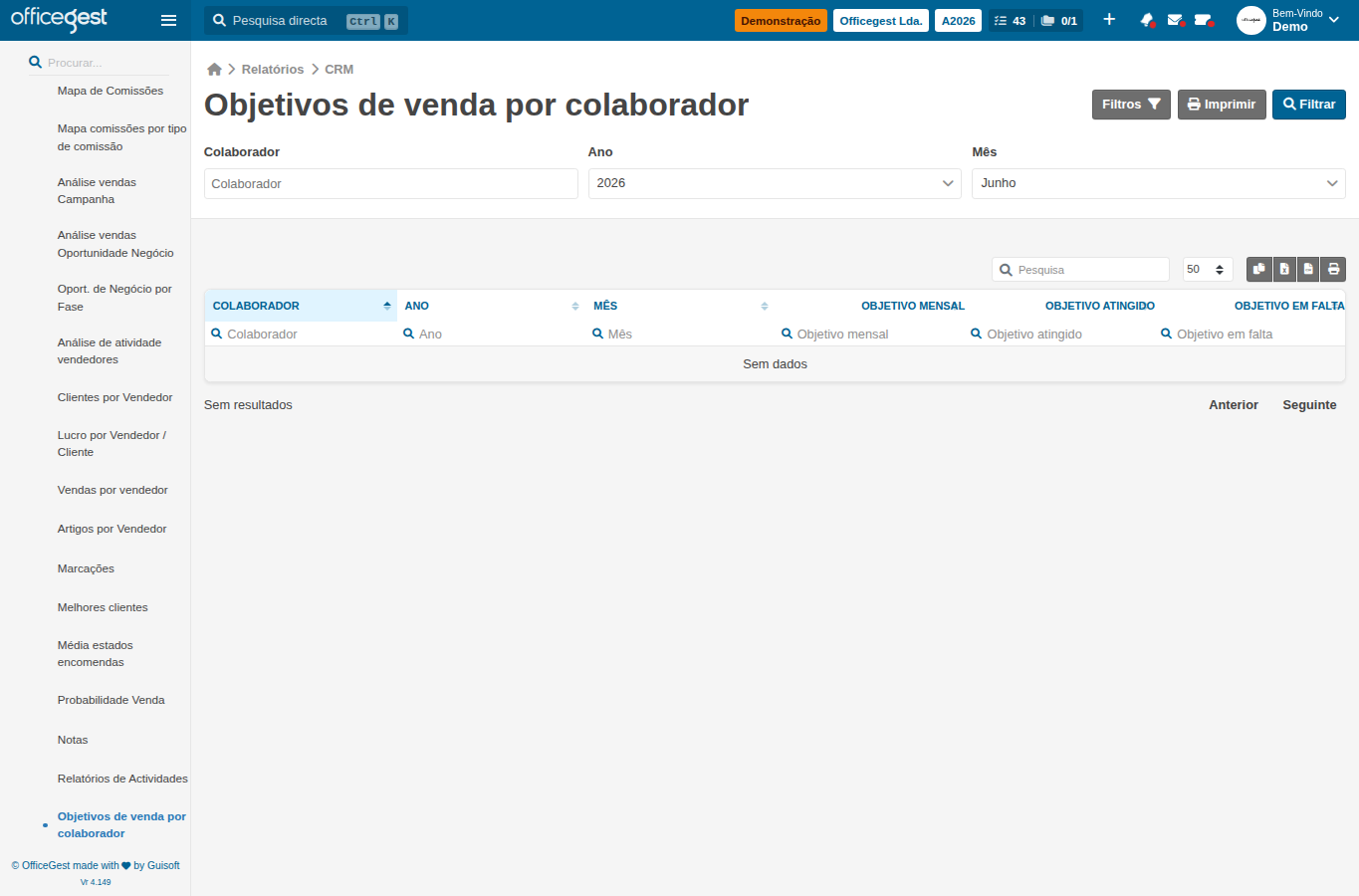
Task: Open Relatórios breadcrumb link
Action: pyautogui.click(x=273, y=70)
